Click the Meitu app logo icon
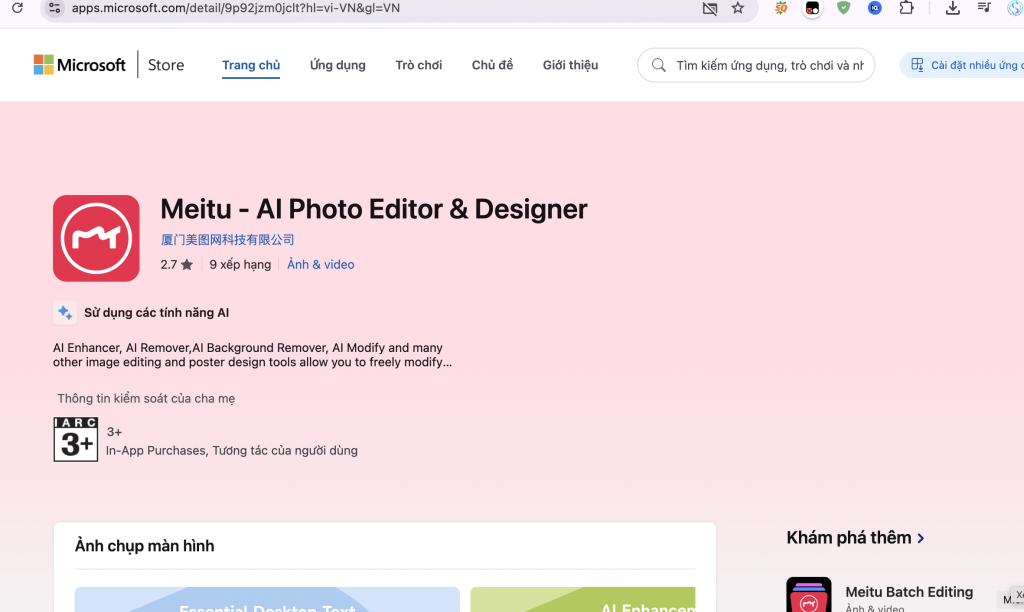Viewport: 1024px width, 612px height. pos(96,238)
